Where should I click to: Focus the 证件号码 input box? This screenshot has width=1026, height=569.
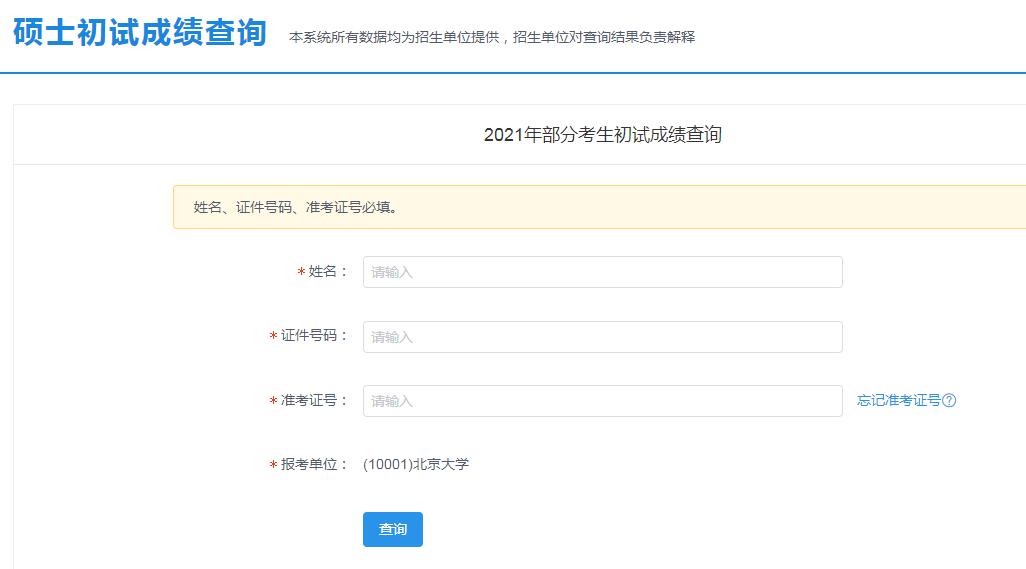click(602, 337)
